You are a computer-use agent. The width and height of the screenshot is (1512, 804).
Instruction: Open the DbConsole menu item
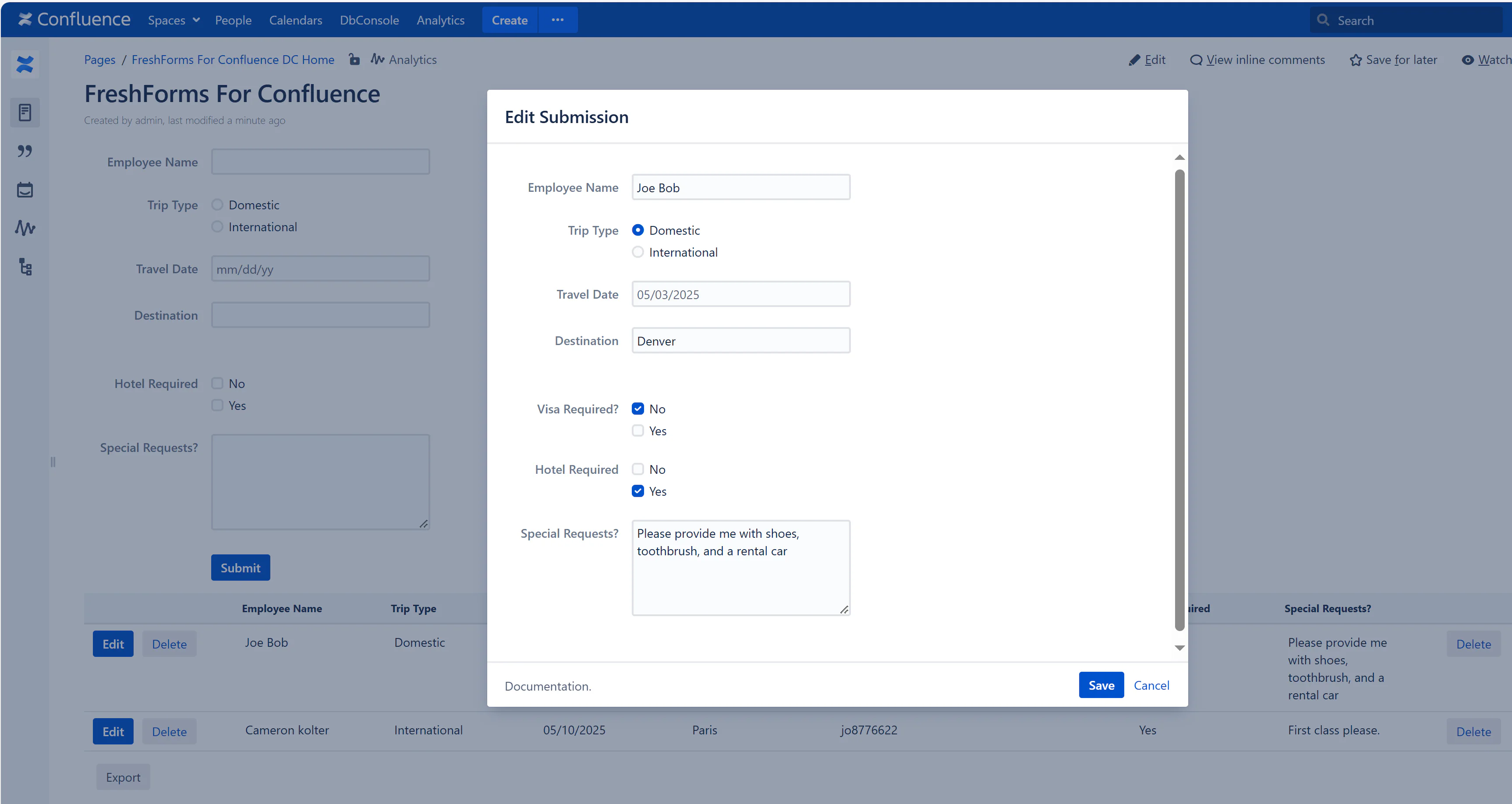click(369, 20)
